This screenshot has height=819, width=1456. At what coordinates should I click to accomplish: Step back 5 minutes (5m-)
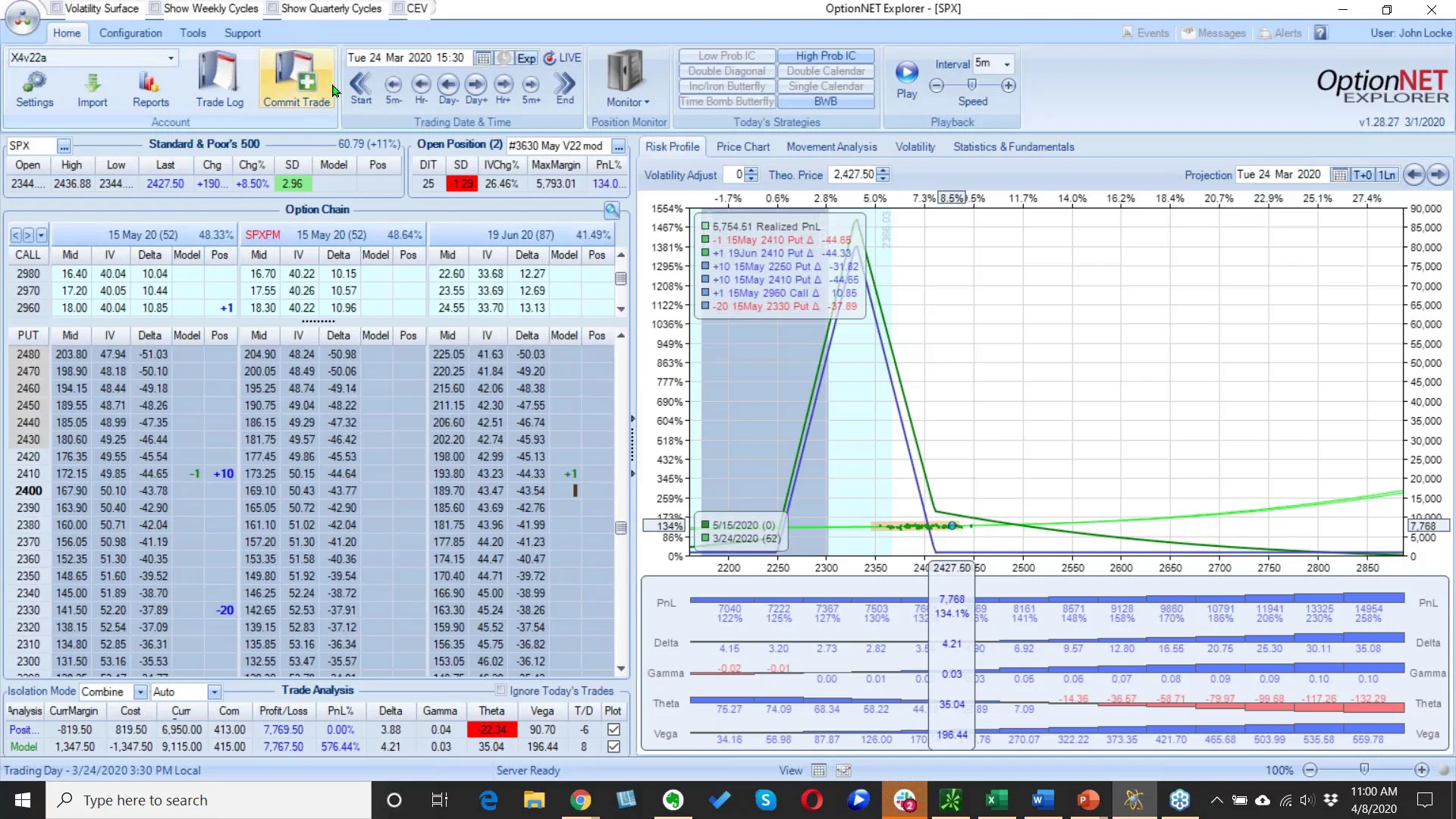click(393, 88)
